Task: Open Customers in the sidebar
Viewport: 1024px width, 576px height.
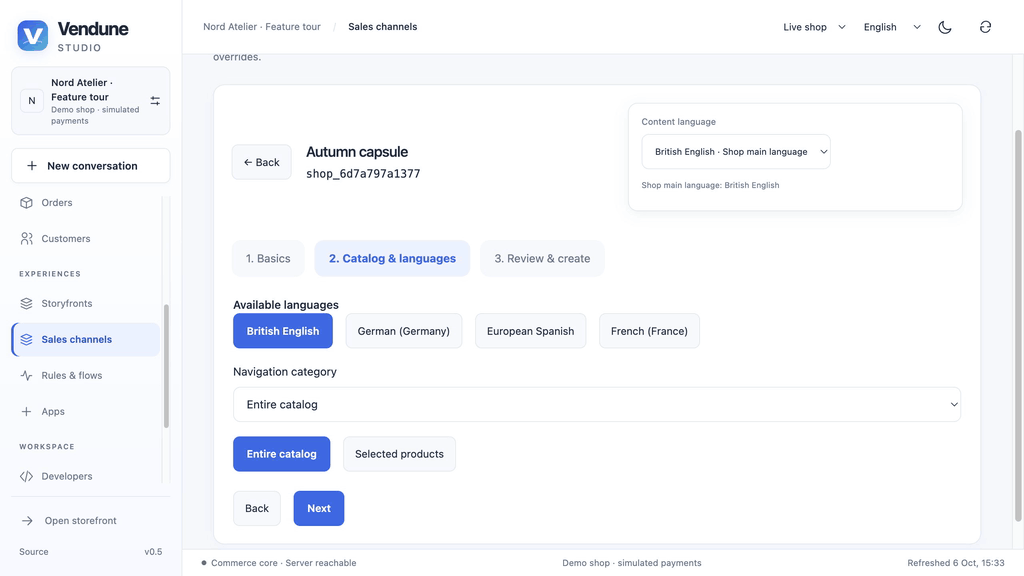Action: tap(86, 238)
